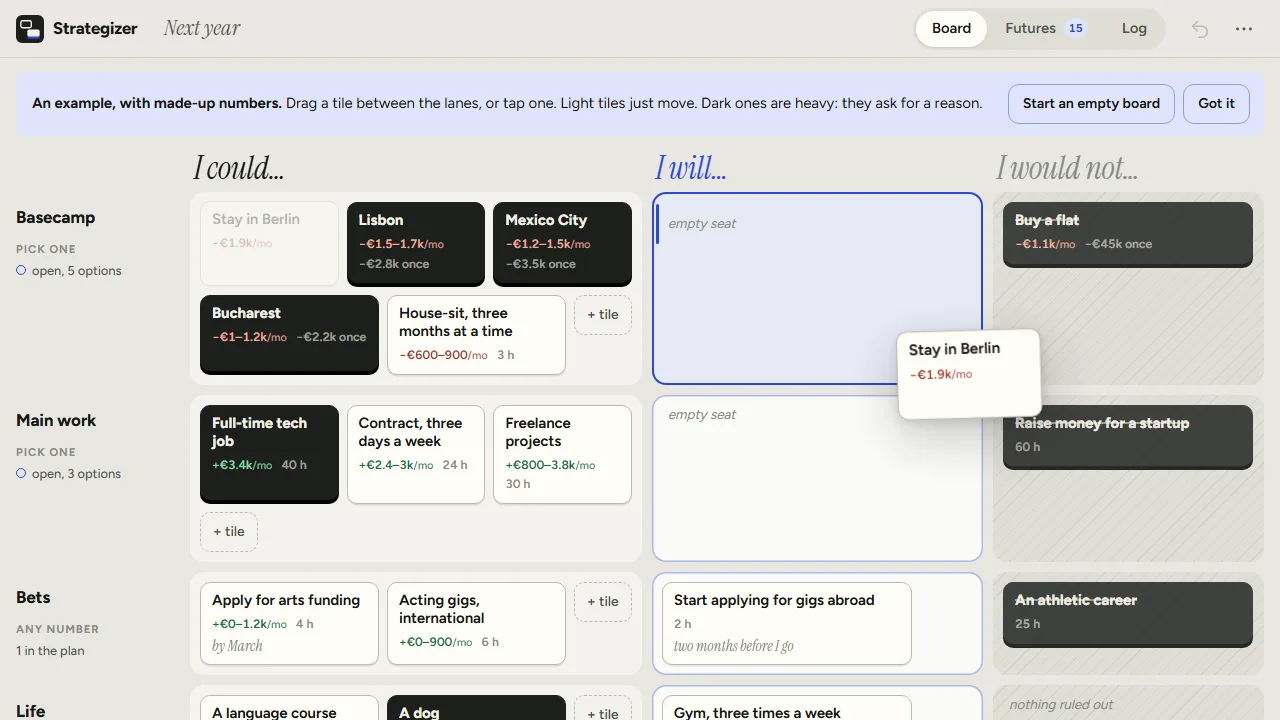Add a tile in Basecamp lane

point(603,315)
